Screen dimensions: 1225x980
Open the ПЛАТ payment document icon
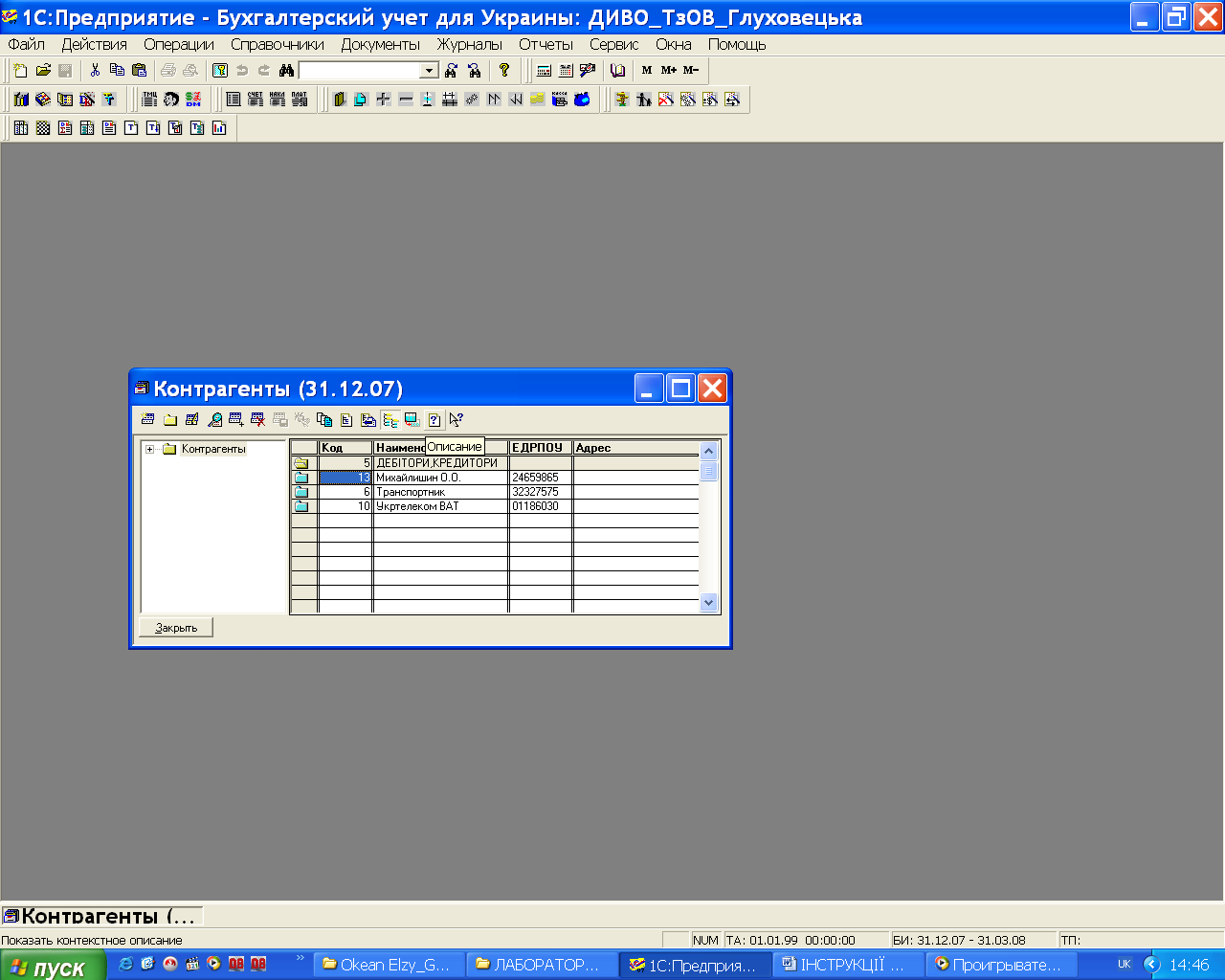coord(300,100)
